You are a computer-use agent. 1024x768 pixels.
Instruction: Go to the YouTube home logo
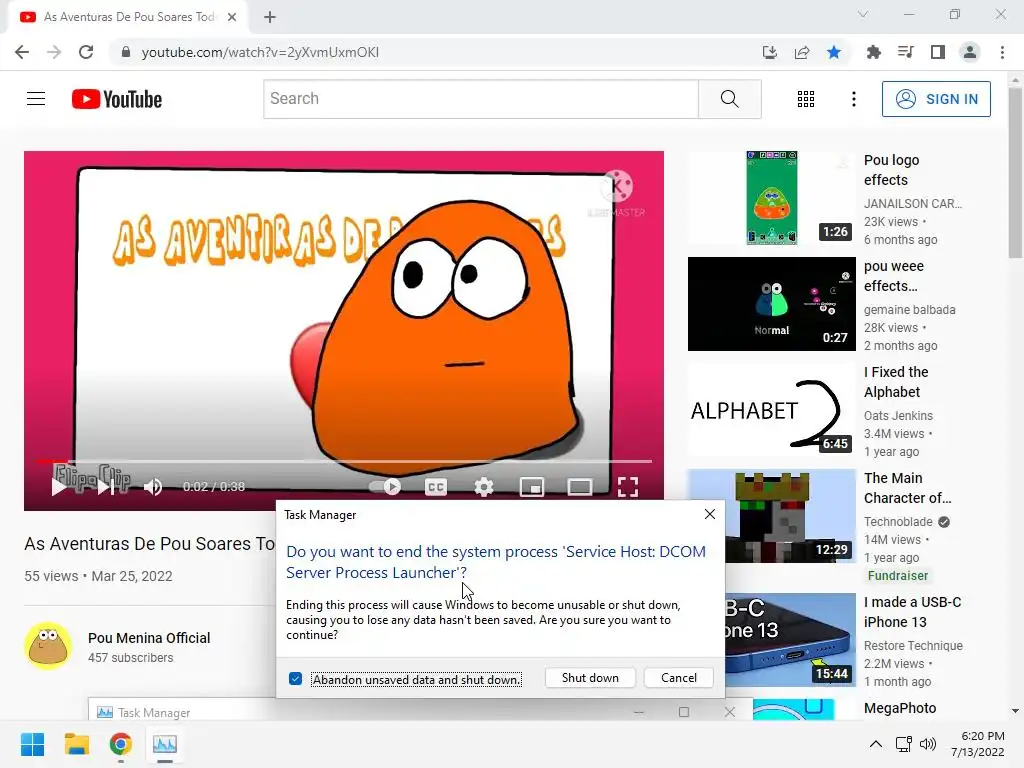[117, 99]
